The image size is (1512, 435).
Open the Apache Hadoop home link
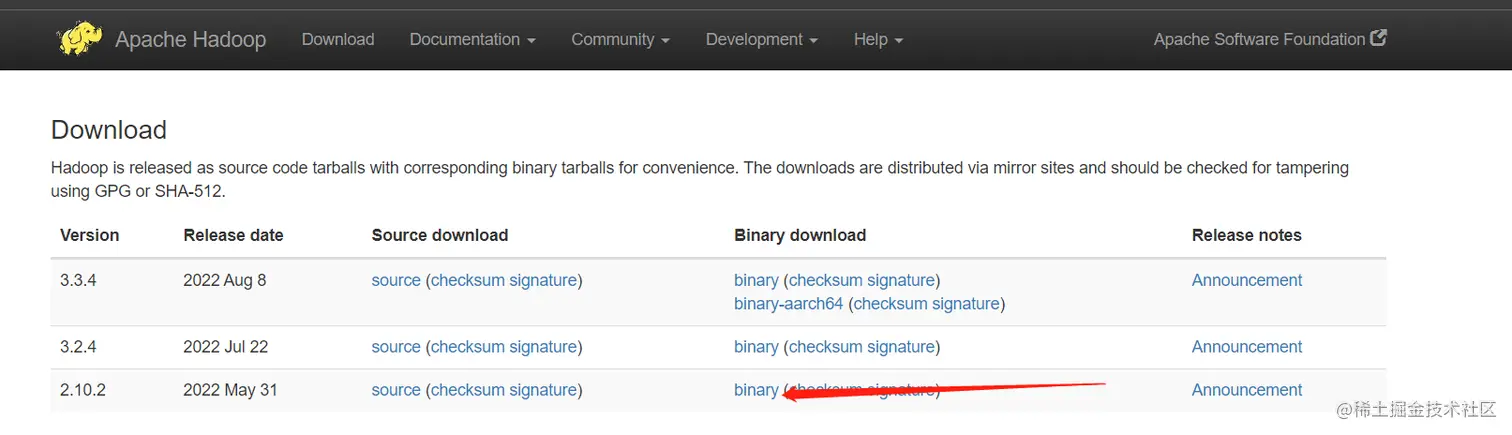190,40
